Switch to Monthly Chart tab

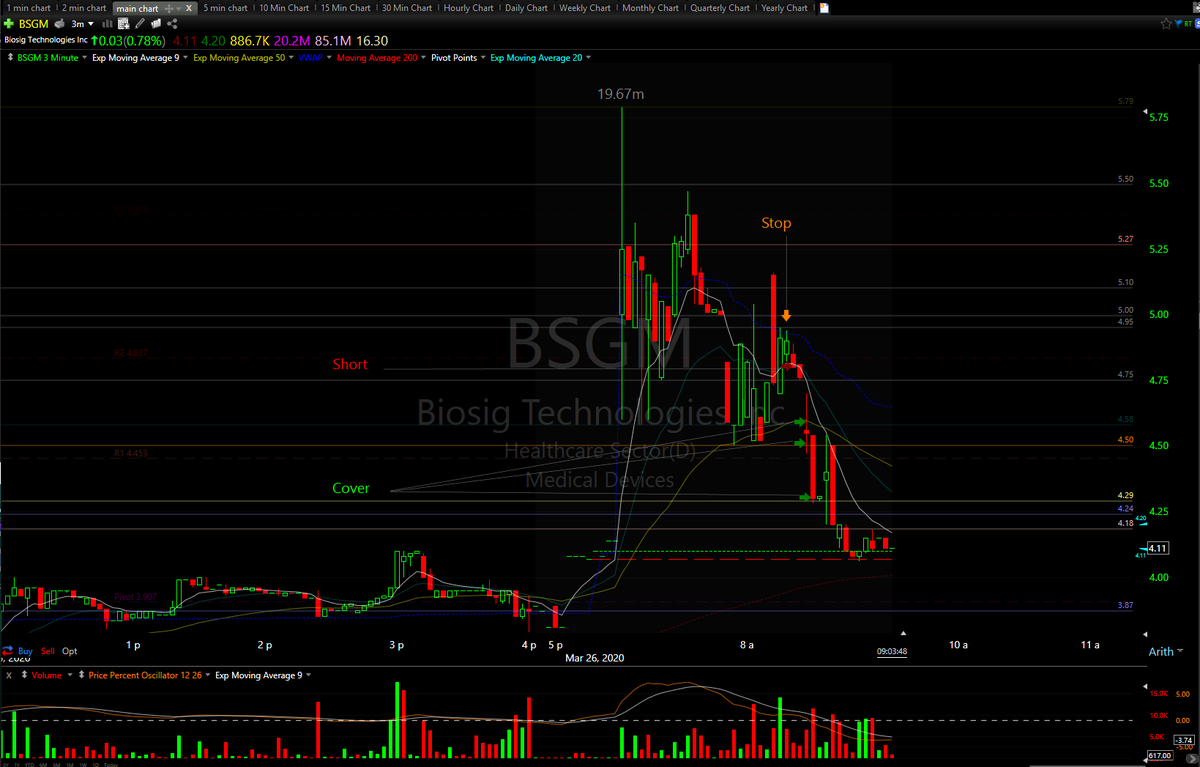(650, 8)
